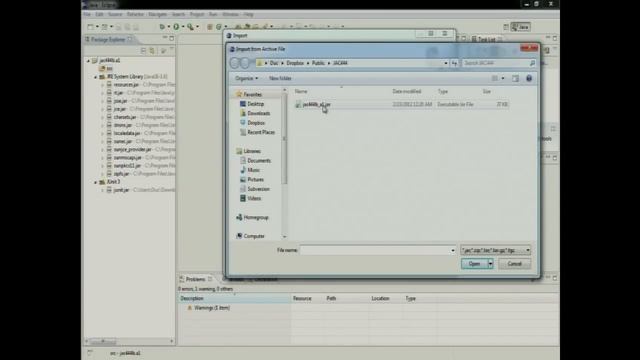Viewport: 640px width, 360px height.
Task: Click the Eclipse Run green play icon
Action: [176, 27]
